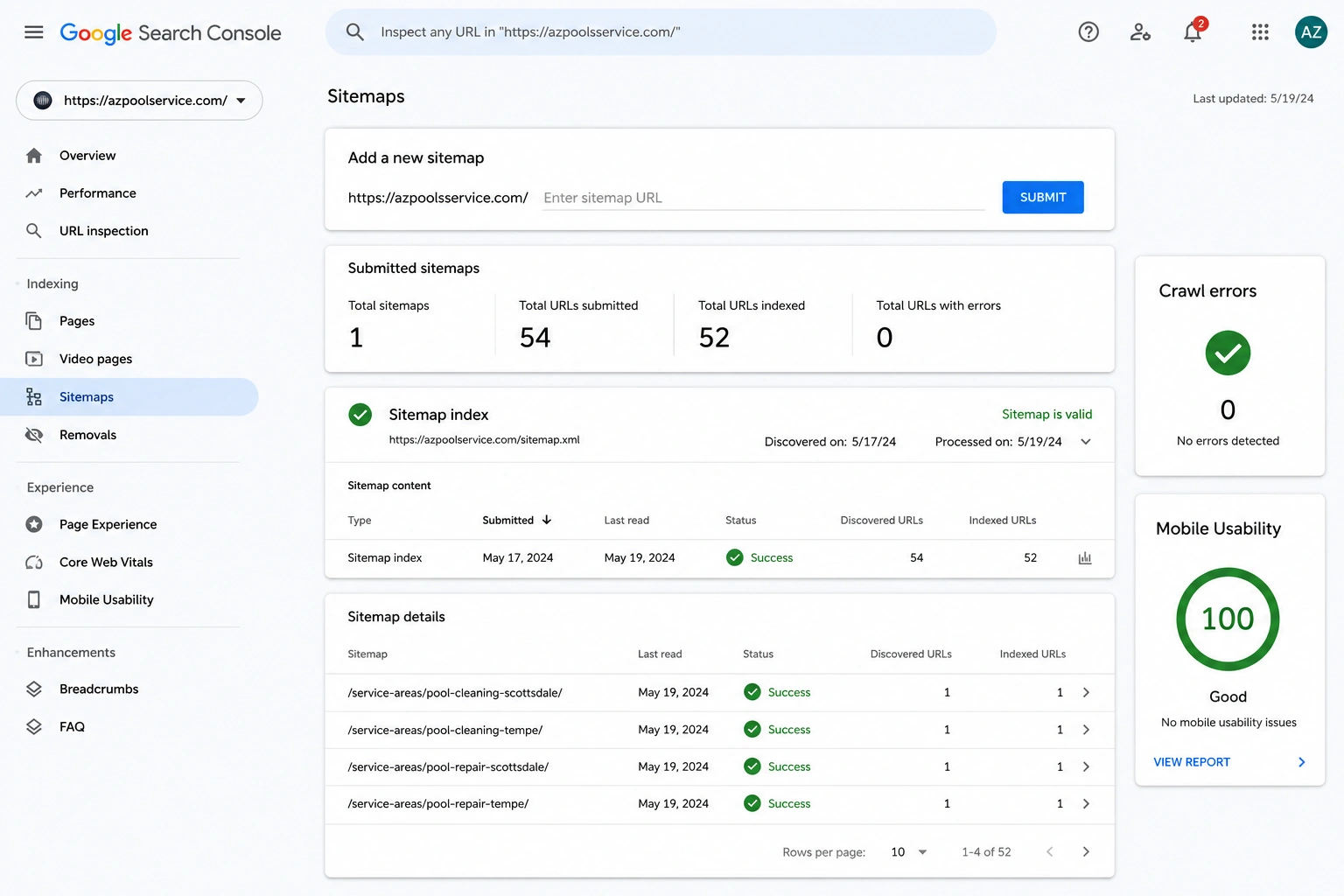
Task: Click the Mobile Usability 100 score ring
Action: pos(1228,619)
